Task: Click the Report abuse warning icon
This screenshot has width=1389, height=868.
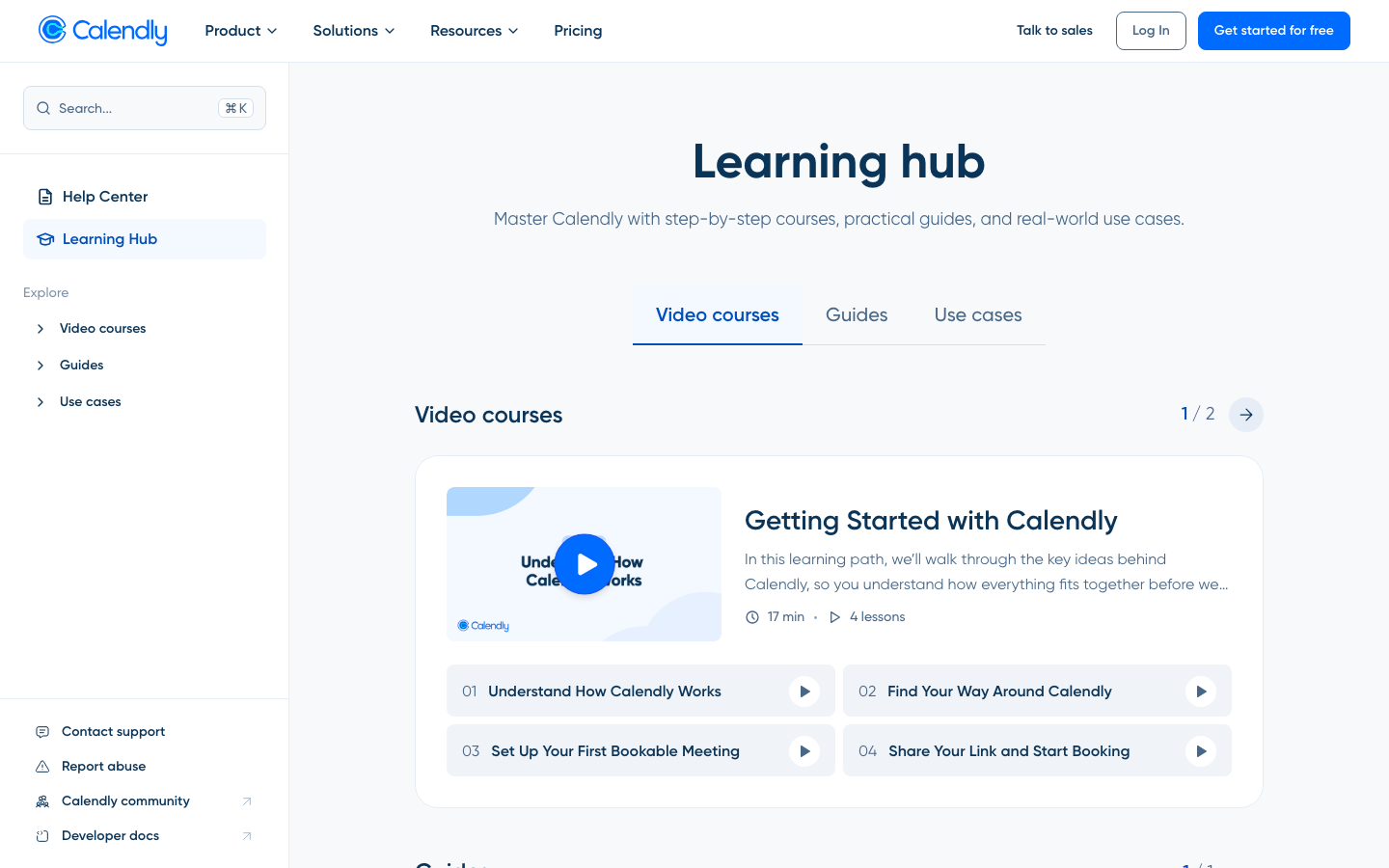Action: pos(42,767)
